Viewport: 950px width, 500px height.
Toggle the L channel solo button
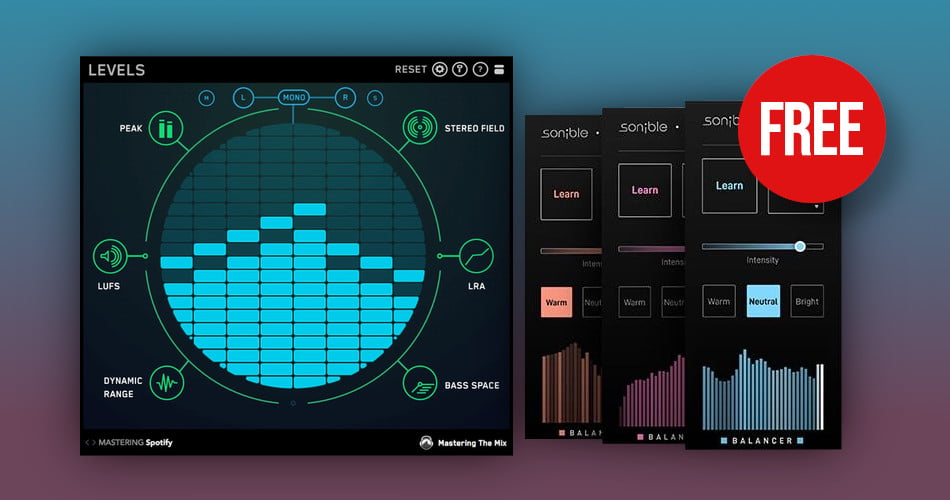(243, 97)
